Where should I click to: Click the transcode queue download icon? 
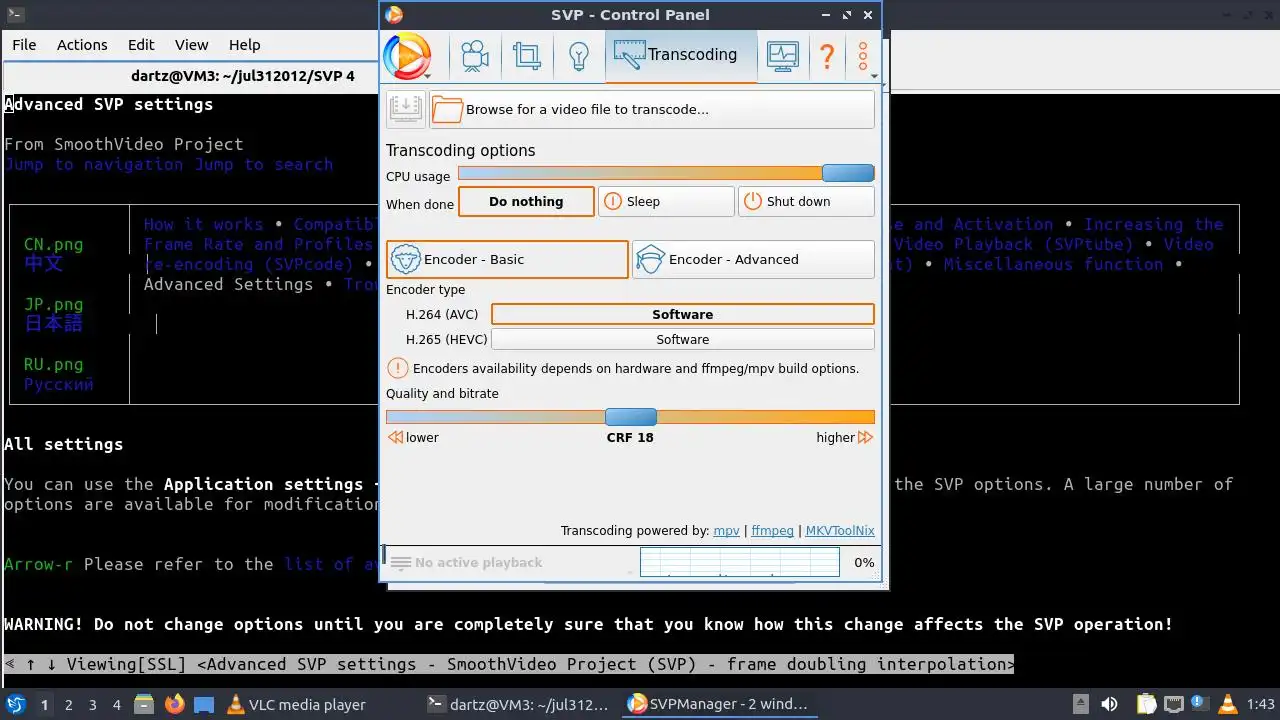pos(406,109)
